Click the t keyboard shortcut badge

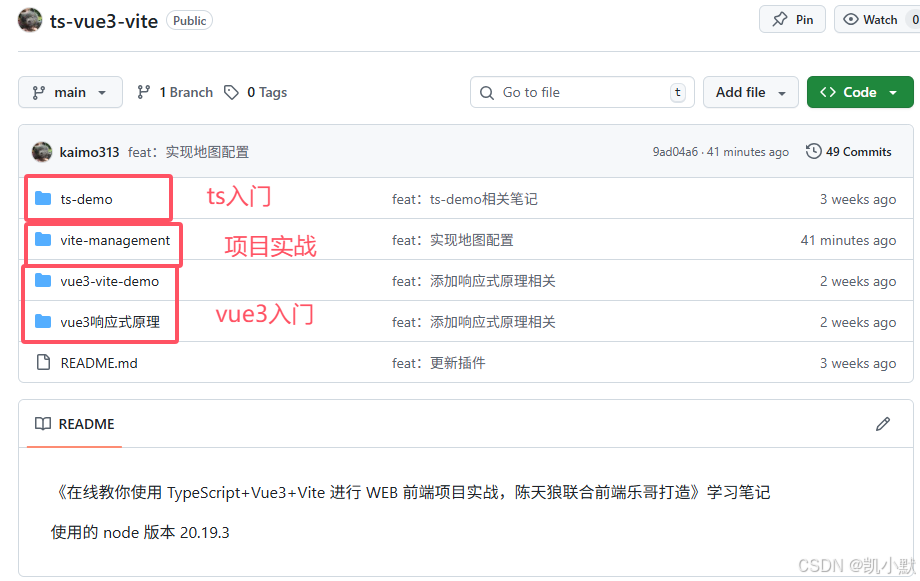[678, 92]
